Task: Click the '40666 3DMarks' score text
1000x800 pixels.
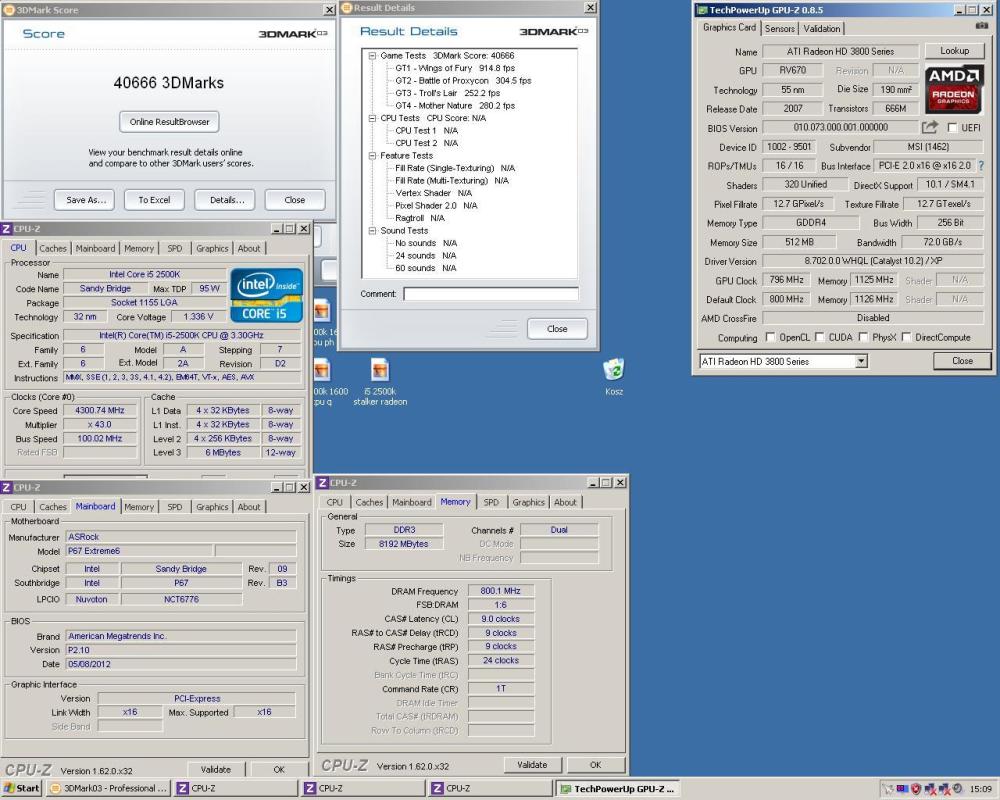Action: (168, 83)
